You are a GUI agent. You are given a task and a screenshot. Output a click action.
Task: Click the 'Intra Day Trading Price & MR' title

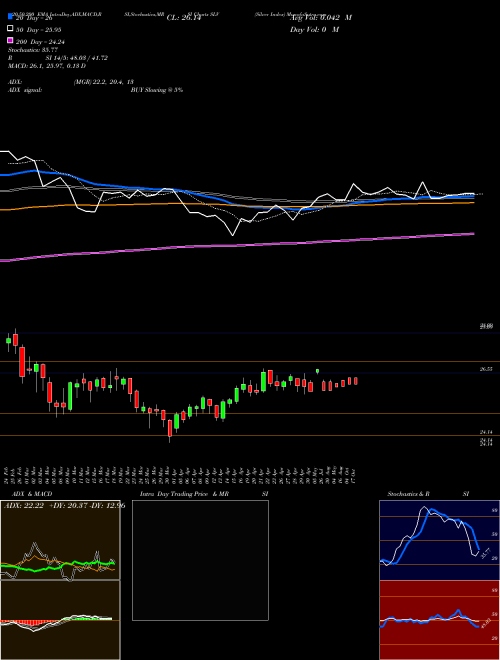coord(184,494)
